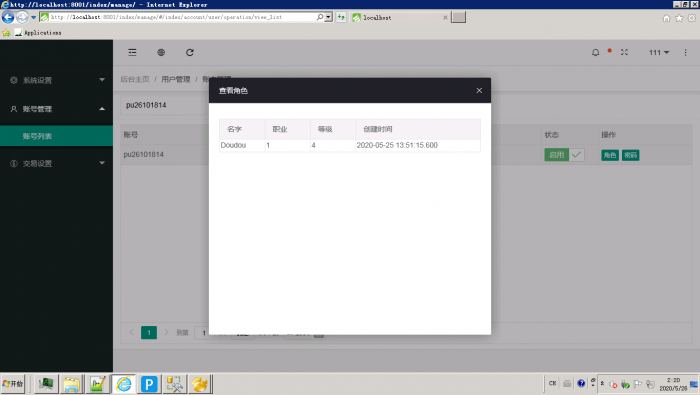This screenshot has width=700, height=395.
Task: Close the localhost browser tab
Action: click(445, 17)
